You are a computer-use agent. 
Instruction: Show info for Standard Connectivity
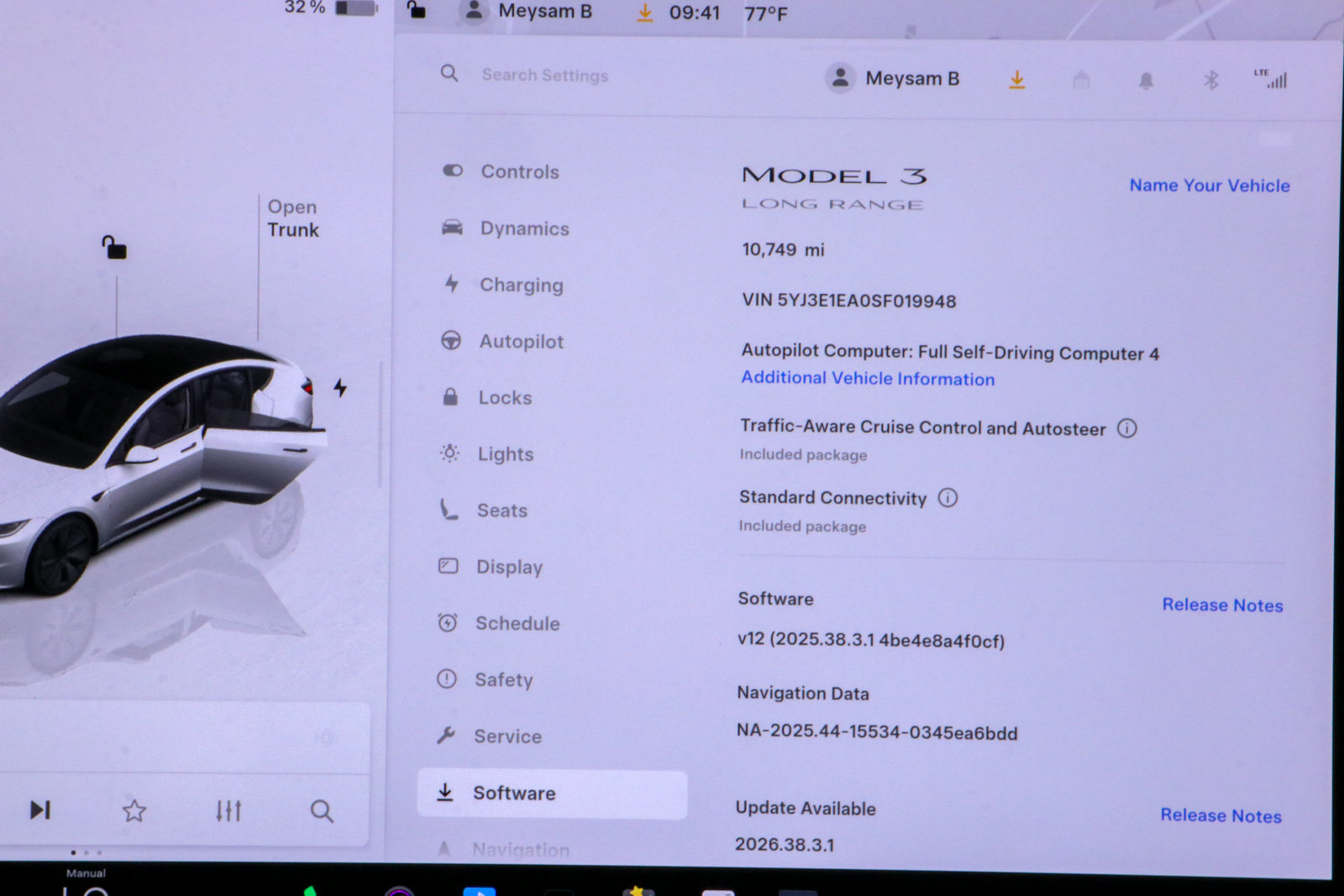click(x=948, y=498)
